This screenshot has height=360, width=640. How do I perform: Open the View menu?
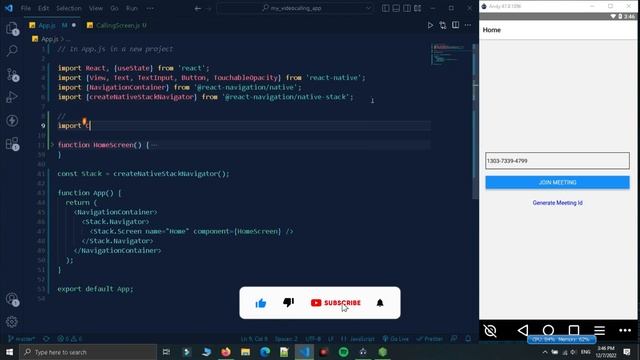(96, 8)
